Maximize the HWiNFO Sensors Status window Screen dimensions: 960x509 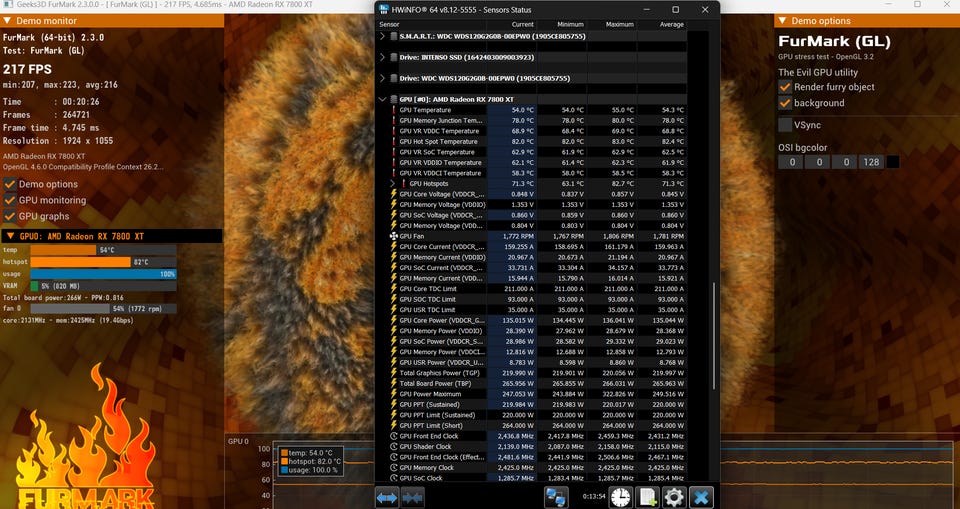(x=675, y=10)
